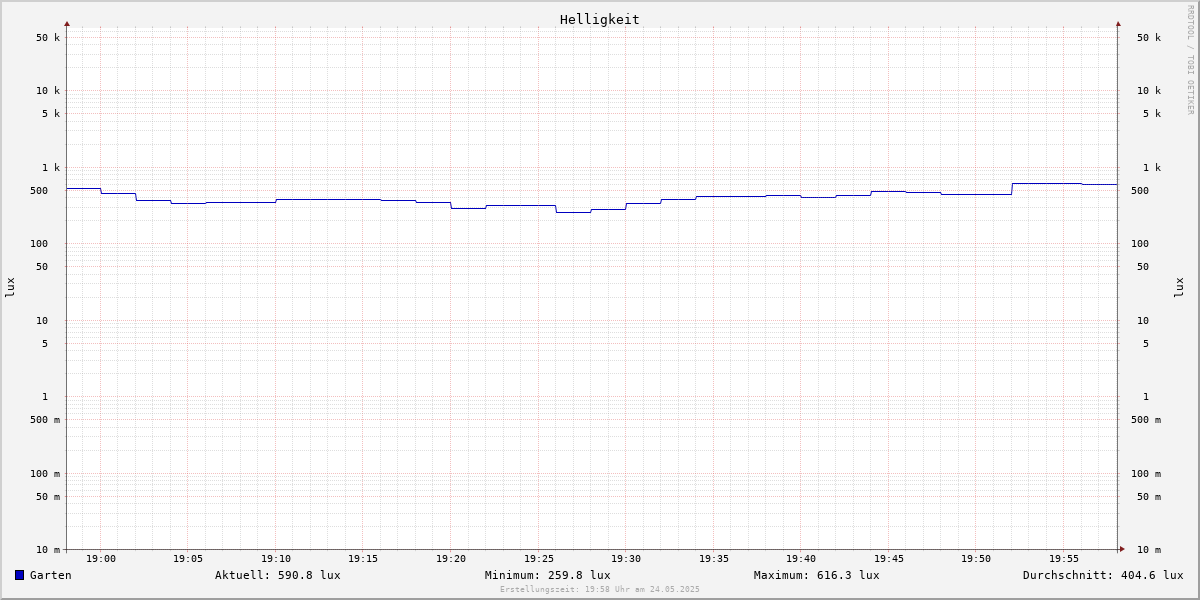This screenshot has height=600, width=1200.
Task: Click the Erstellungszeit timestamp footer text
Action: (600, 589)
